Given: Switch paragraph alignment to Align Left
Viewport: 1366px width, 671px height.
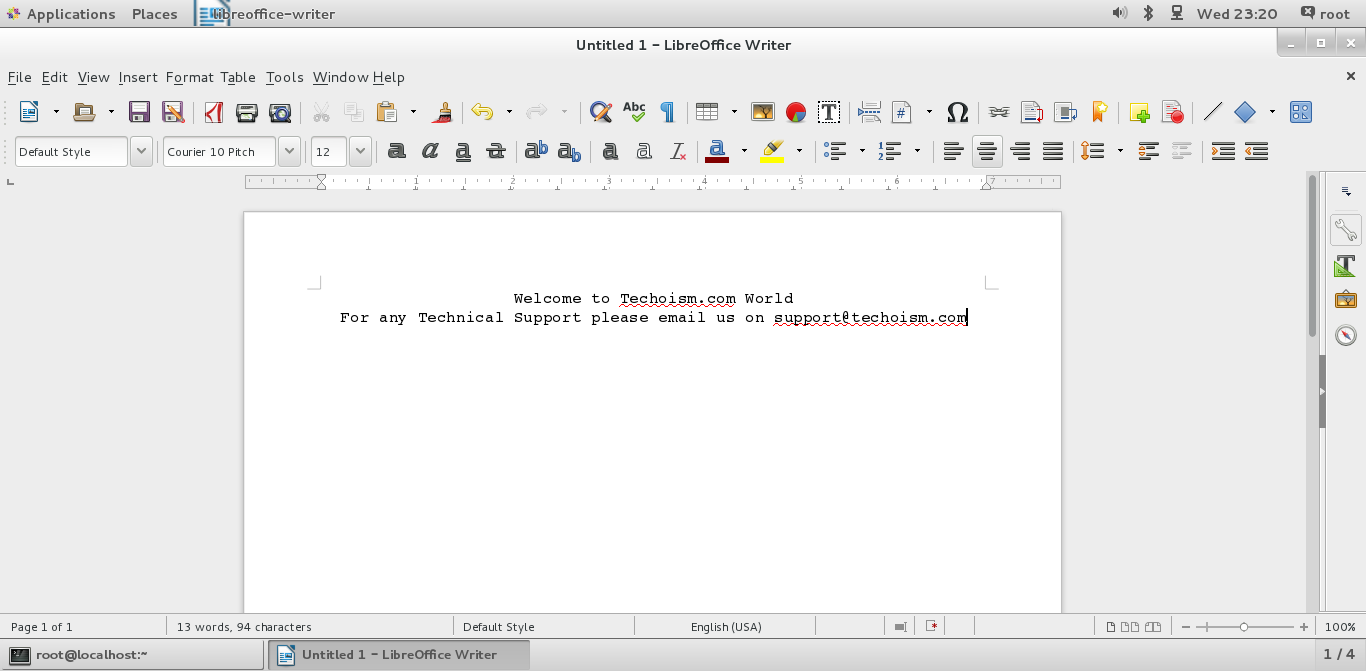Looking at the screenshot, I should [953, 151].
